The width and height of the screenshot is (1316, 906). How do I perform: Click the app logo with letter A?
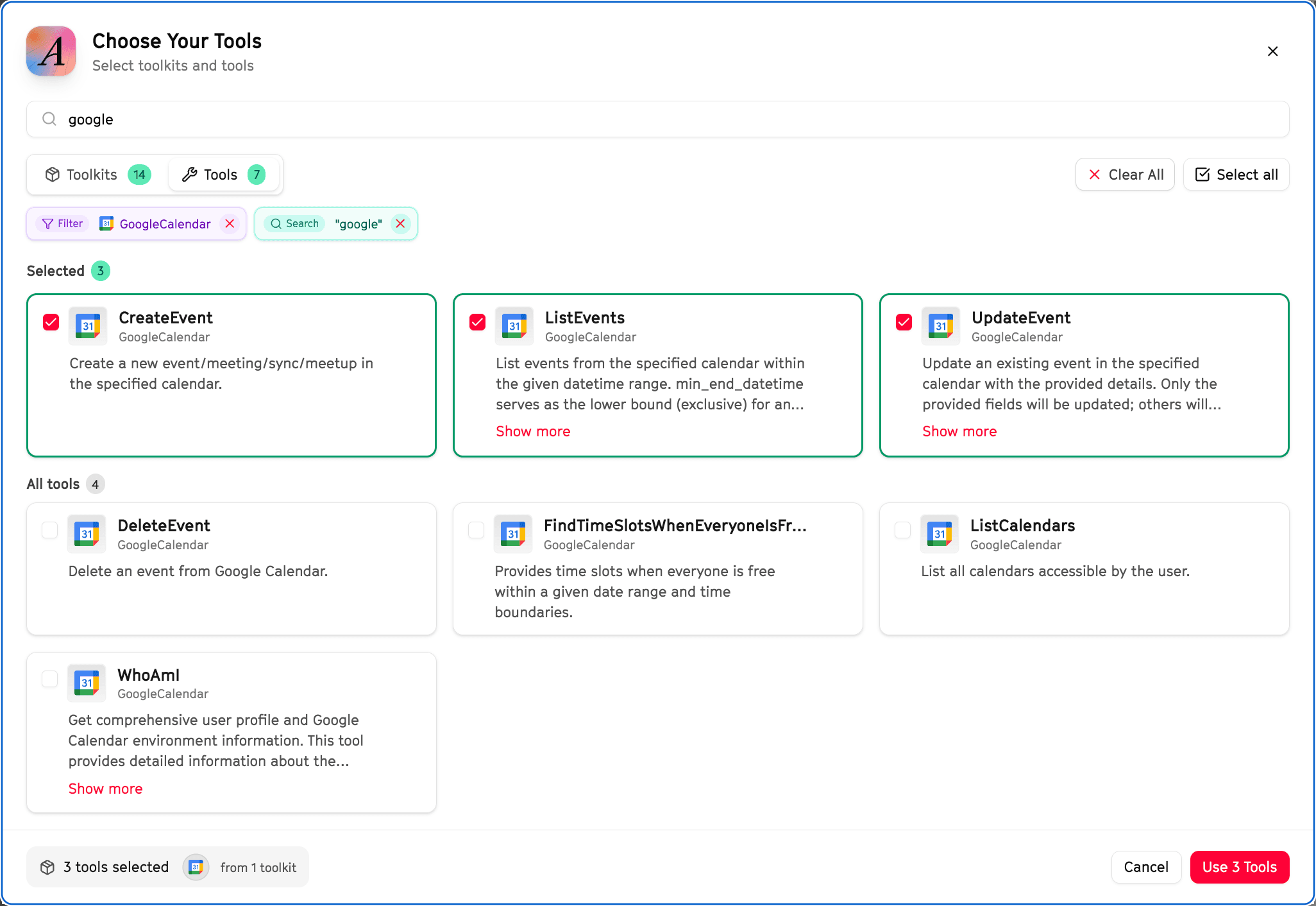51,51
